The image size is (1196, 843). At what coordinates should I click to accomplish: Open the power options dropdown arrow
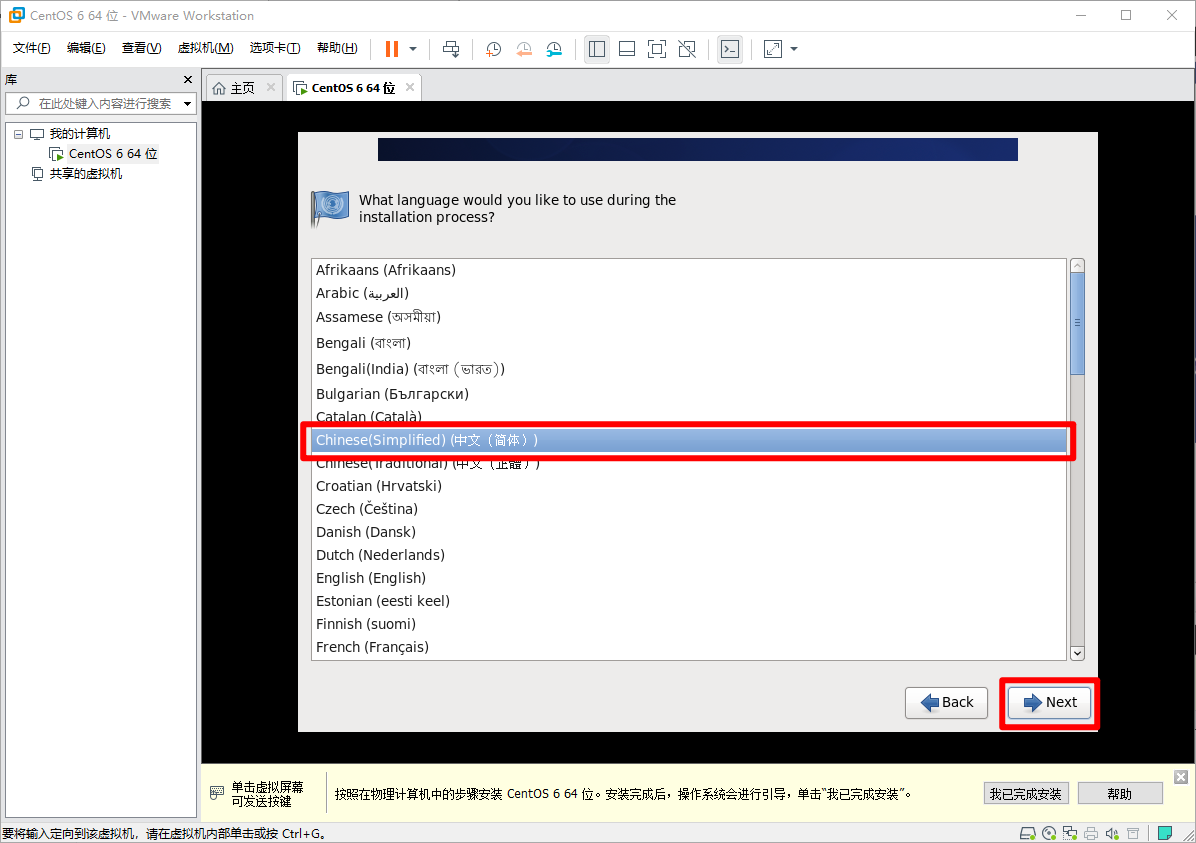(x=413, y=49)
